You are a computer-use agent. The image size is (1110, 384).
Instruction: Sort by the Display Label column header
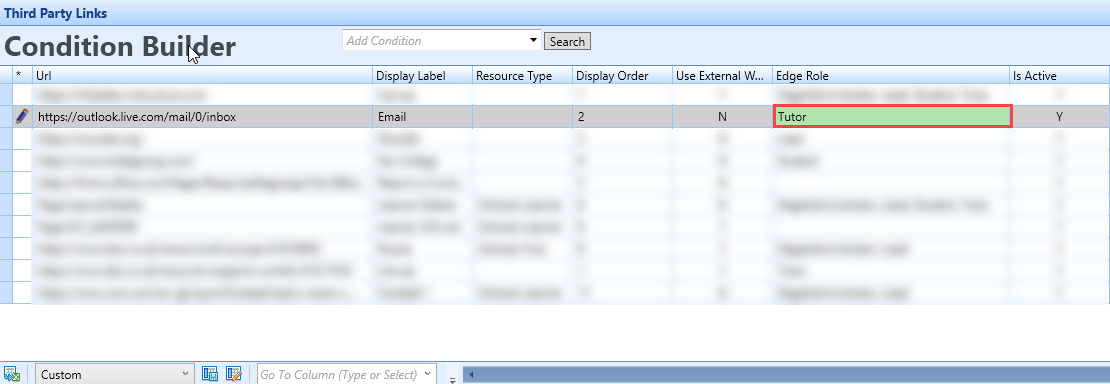click(423, 76)
